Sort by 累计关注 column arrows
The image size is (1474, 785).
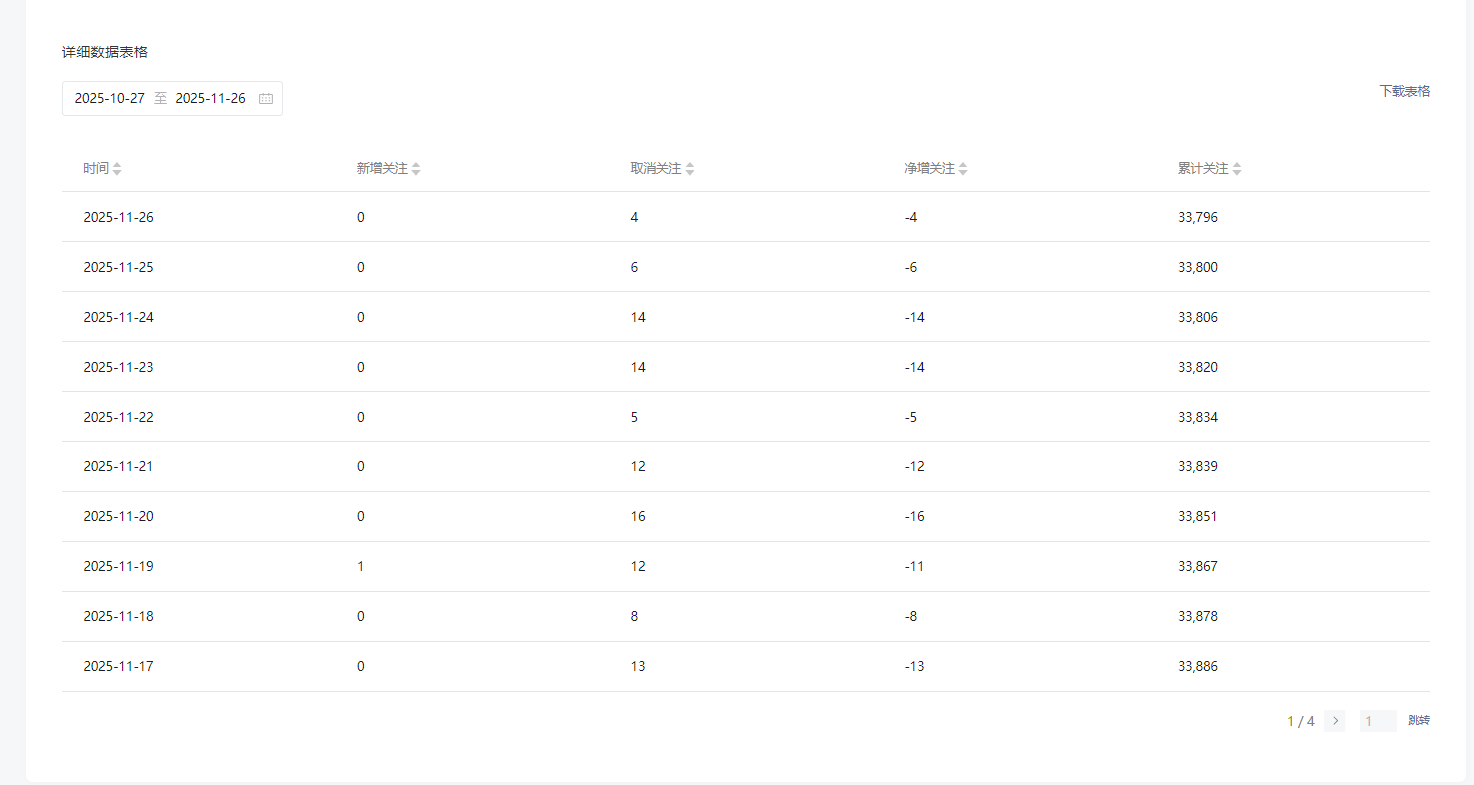point(1237,169)
